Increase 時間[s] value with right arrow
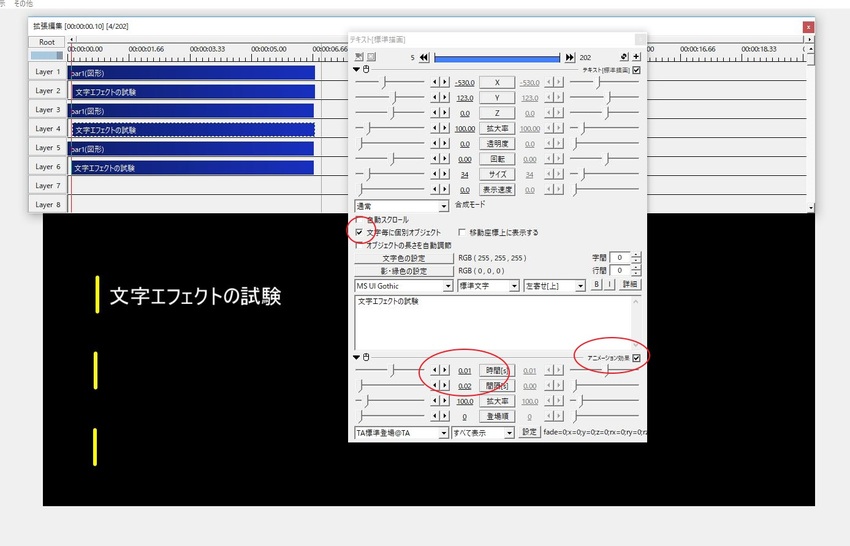This screenshot has height=546, width=850. tap(445, 370)
